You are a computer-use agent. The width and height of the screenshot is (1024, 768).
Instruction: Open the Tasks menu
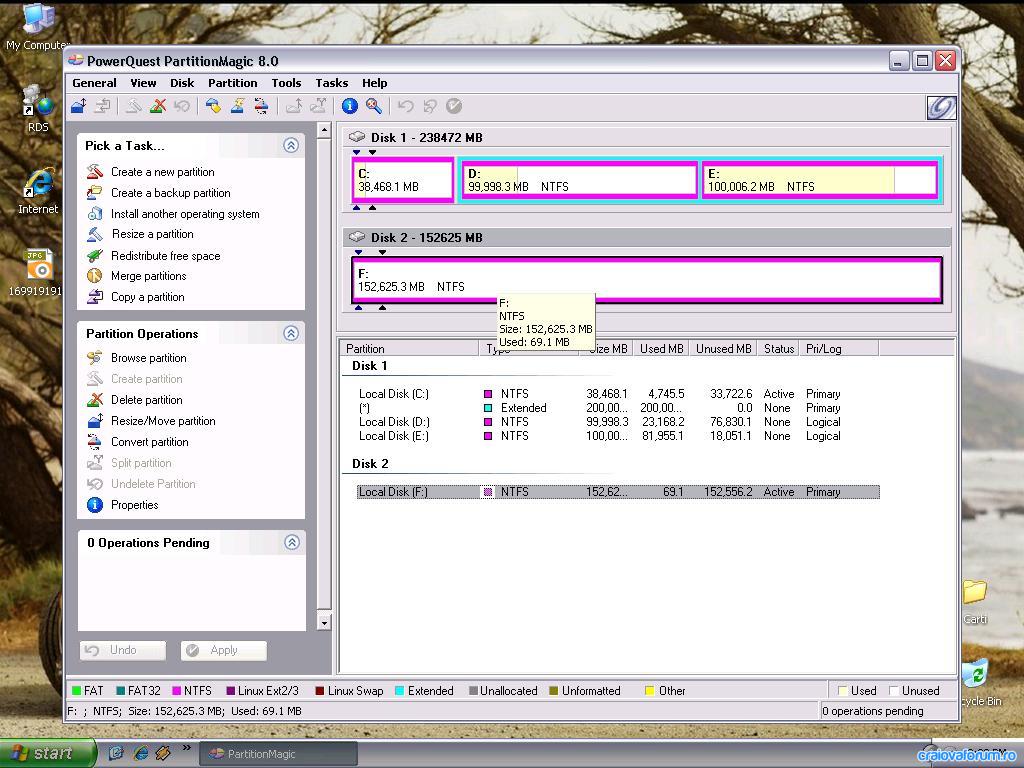pyautogui.click(x=332, y=83)
